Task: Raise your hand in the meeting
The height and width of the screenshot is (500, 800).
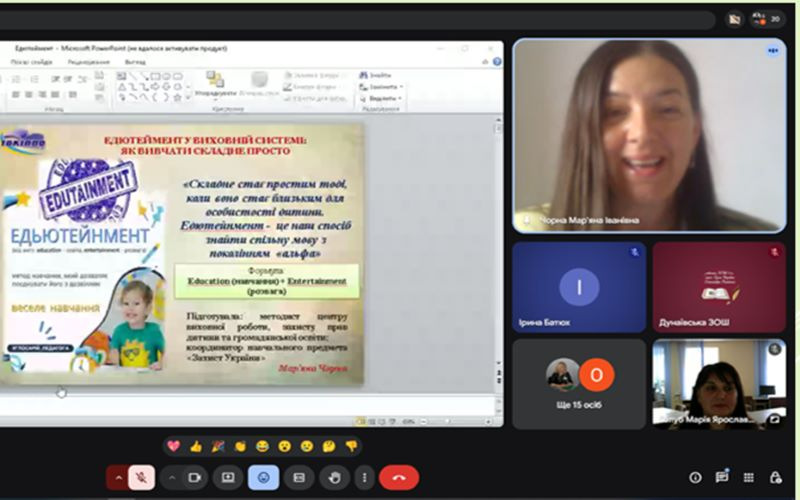Action: [x=335, y=478]
